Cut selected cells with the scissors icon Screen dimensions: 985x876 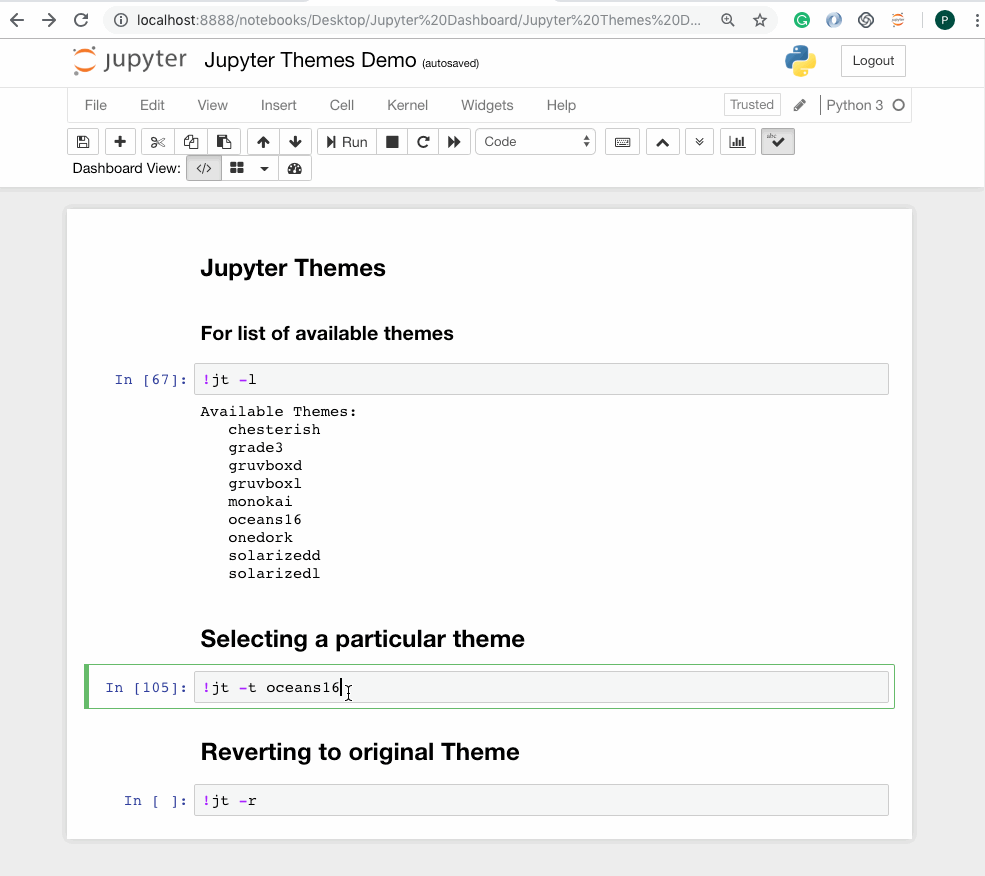coord(158,142)
